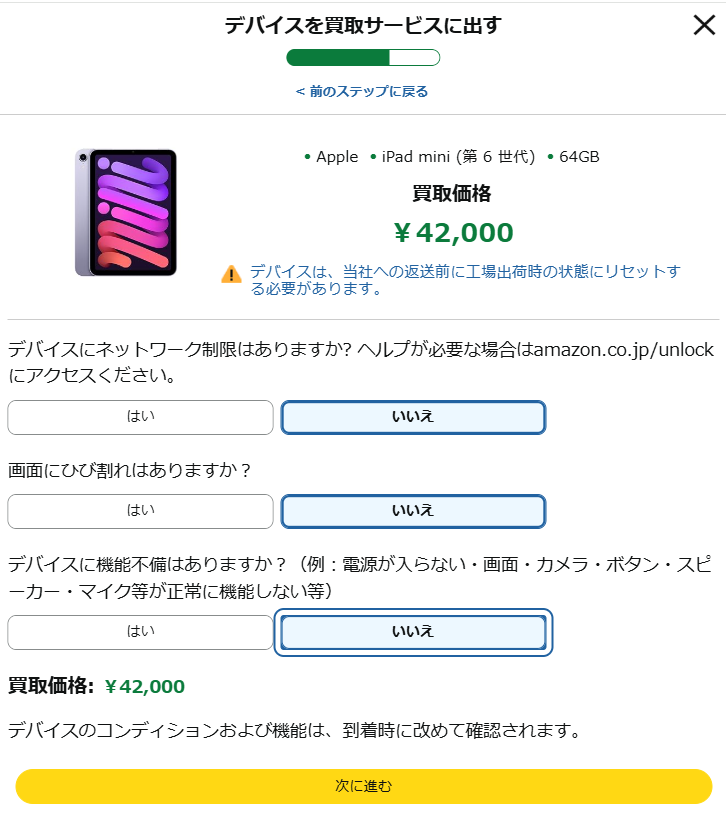Click the orange warning triangle icon
726x822 pixels.
(231, 274)
